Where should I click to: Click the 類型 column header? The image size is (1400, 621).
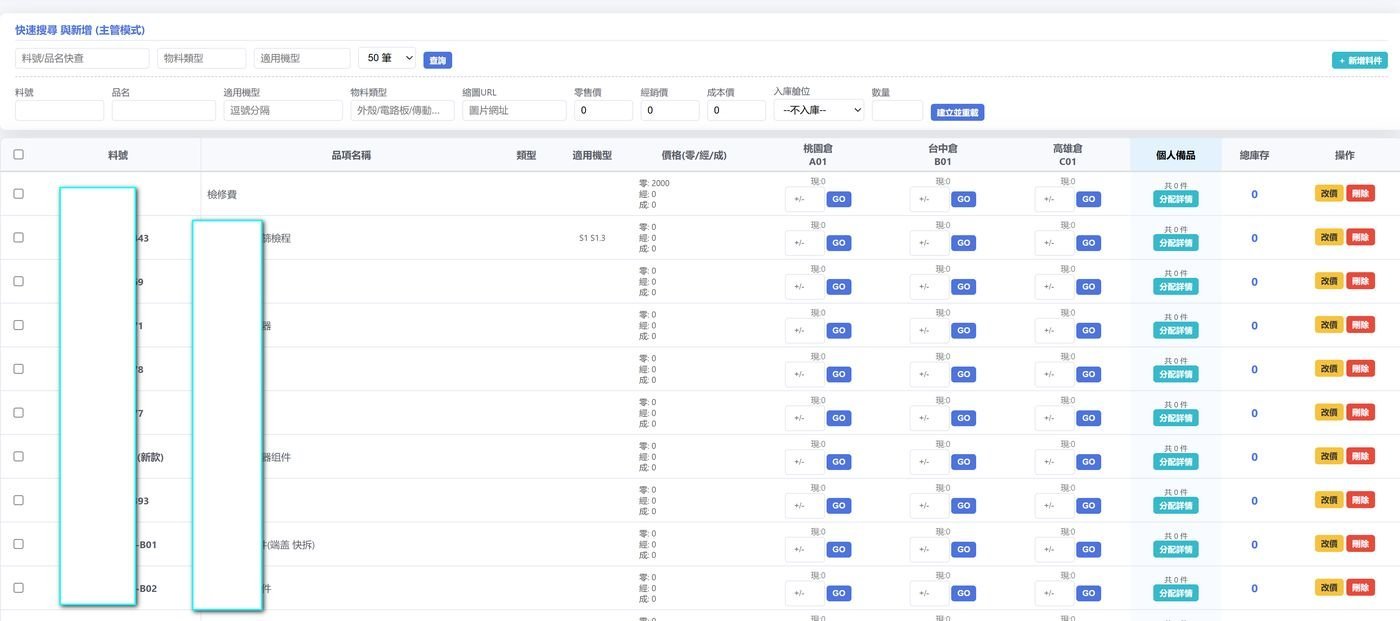tap(526, 156)
